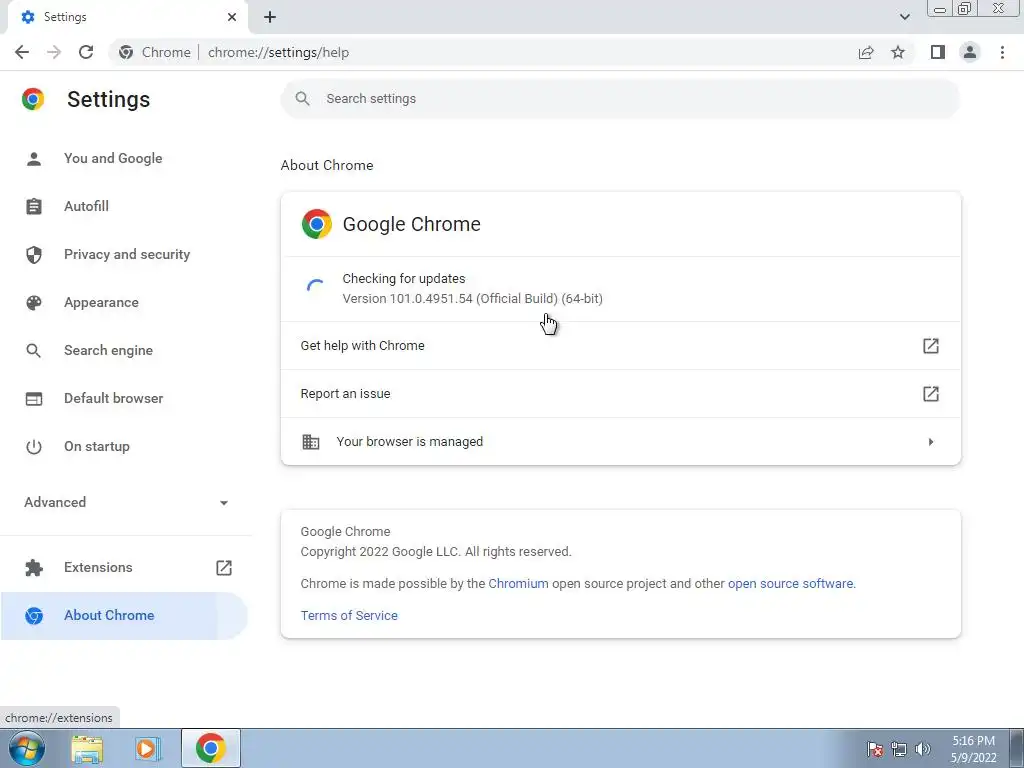The image size is (1024, 768).
Task: Click the arrow on Your browser is managed
Action: pos(931,442)
